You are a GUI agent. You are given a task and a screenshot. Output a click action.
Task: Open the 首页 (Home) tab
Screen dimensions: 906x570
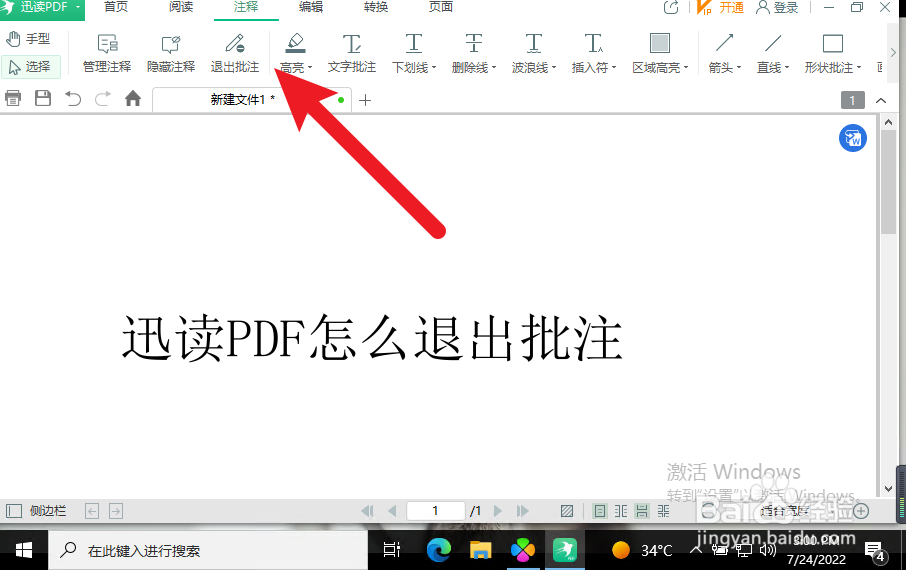pyautogui.click(x=116, y=7)
